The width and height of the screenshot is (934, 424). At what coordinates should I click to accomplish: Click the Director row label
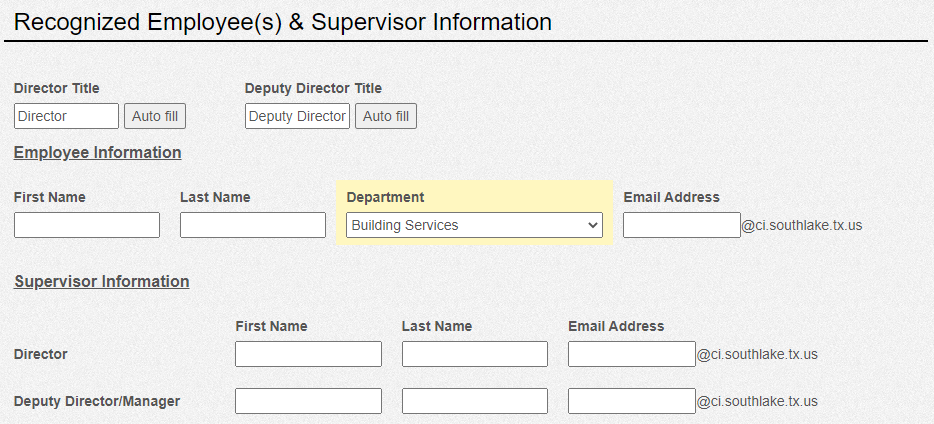(41, 354)
